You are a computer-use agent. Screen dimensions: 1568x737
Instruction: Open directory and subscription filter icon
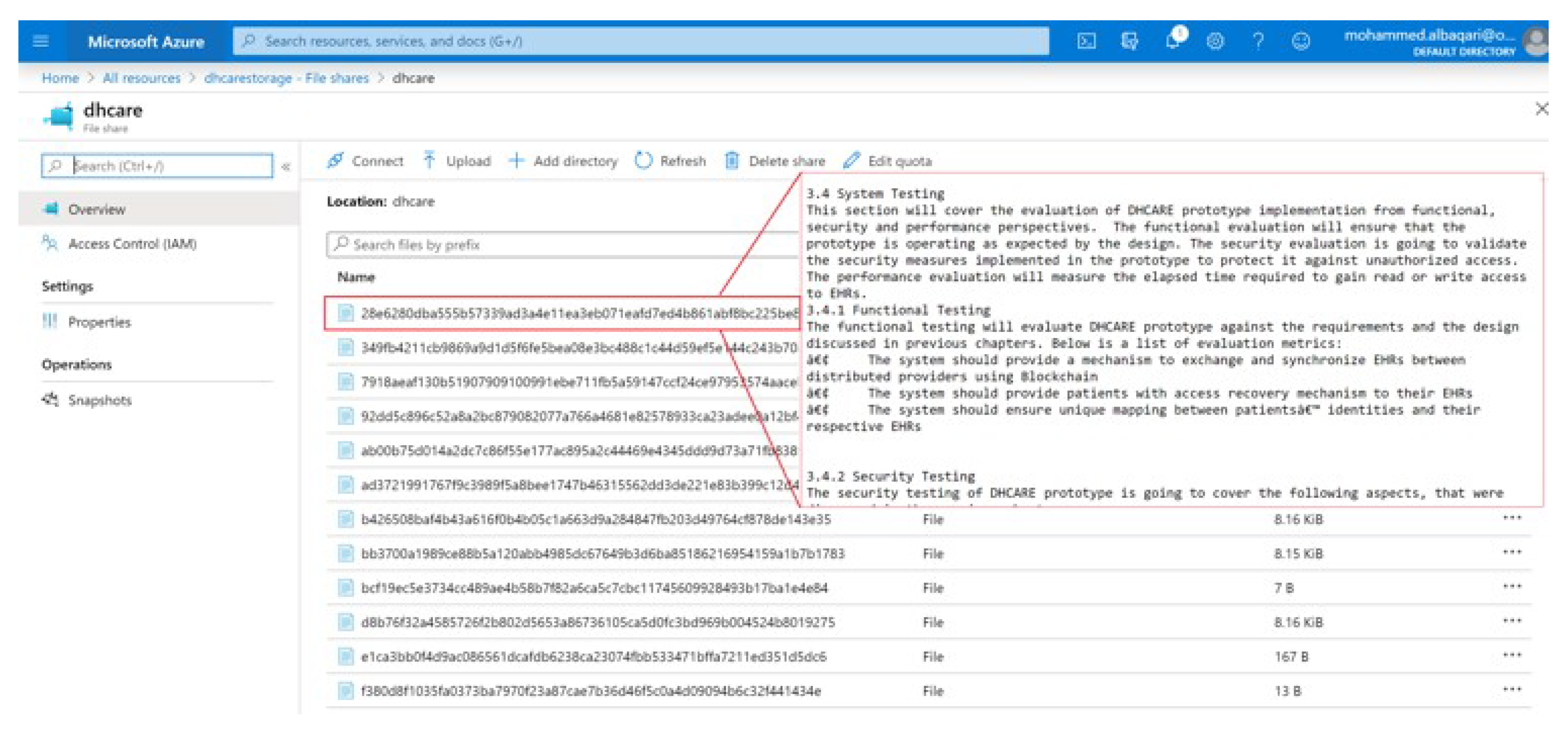click(1130, 42)
